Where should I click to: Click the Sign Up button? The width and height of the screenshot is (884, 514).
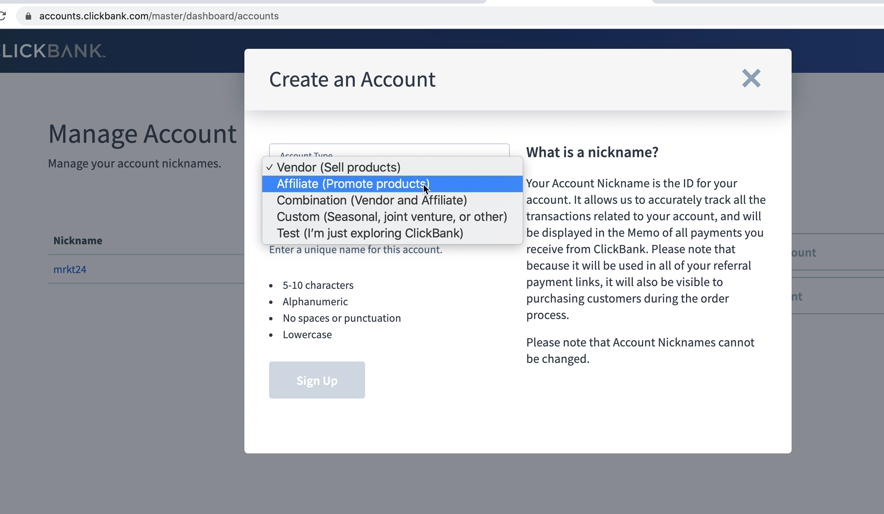[x=317, y=380]
